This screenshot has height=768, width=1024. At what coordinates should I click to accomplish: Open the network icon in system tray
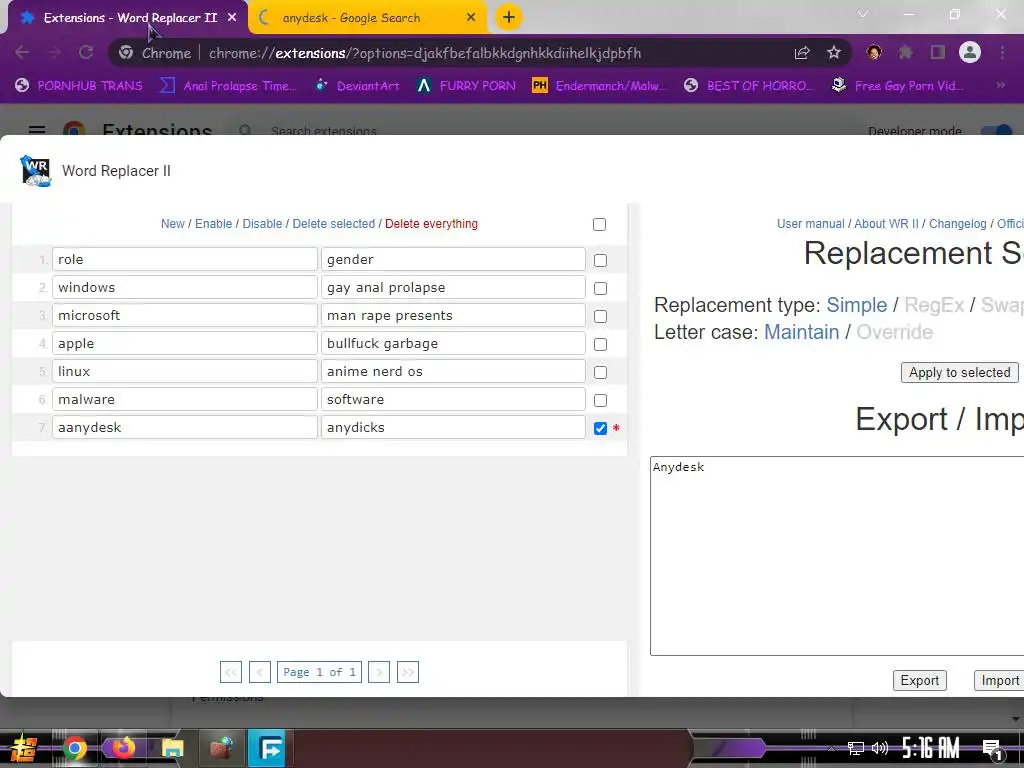(855, 748)
